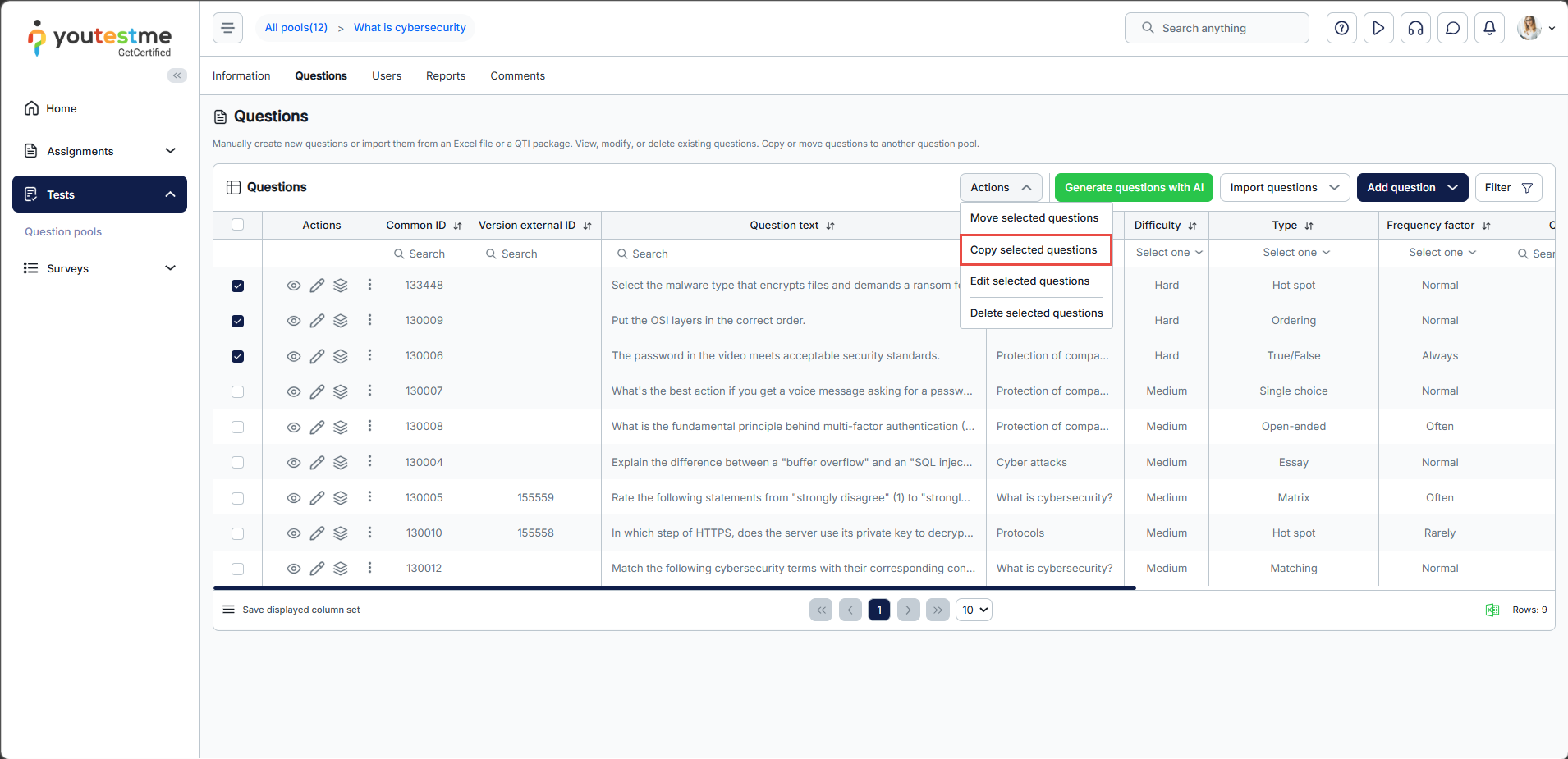
Task: Open the Import questions dropdown
Action: 1284,187
